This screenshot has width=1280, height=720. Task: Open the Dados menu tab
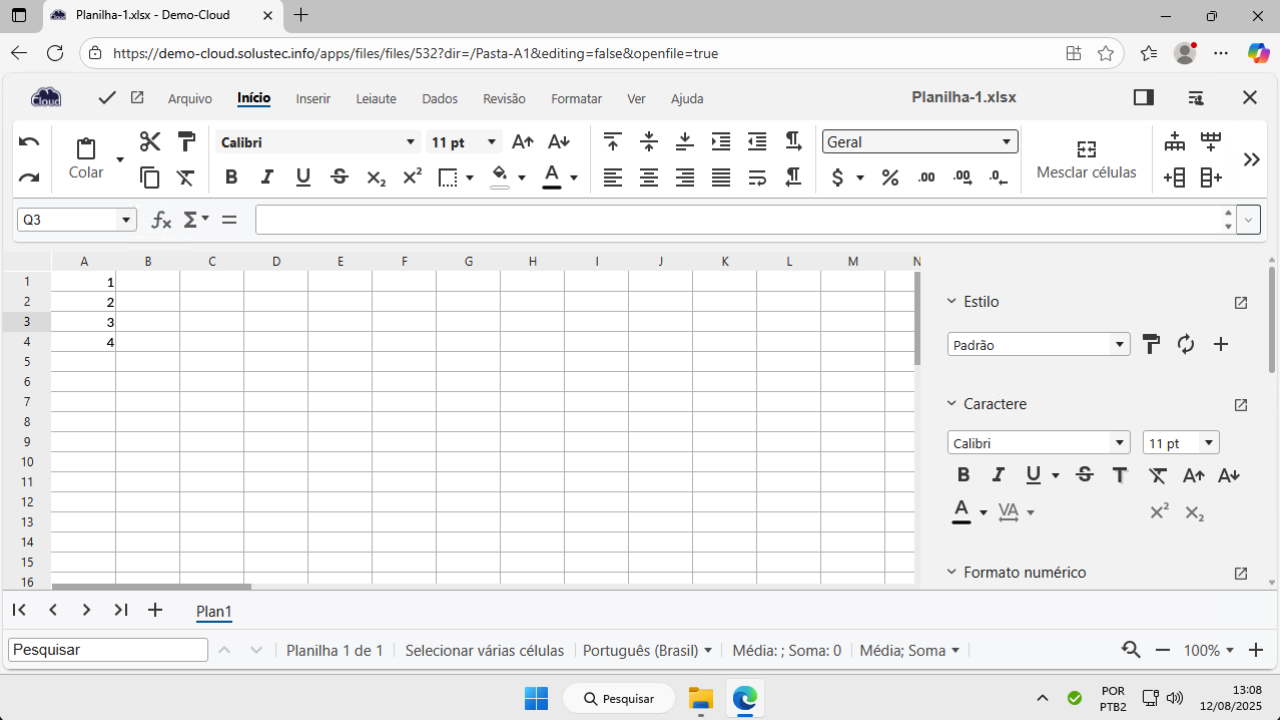(x=439, y=99)
